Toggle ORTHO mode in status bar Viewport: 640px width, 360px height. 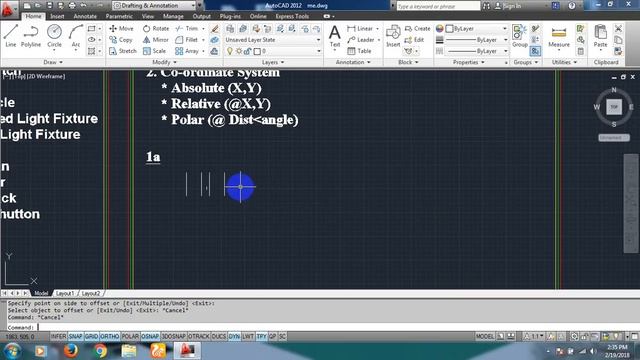click(x=110, y=336)
